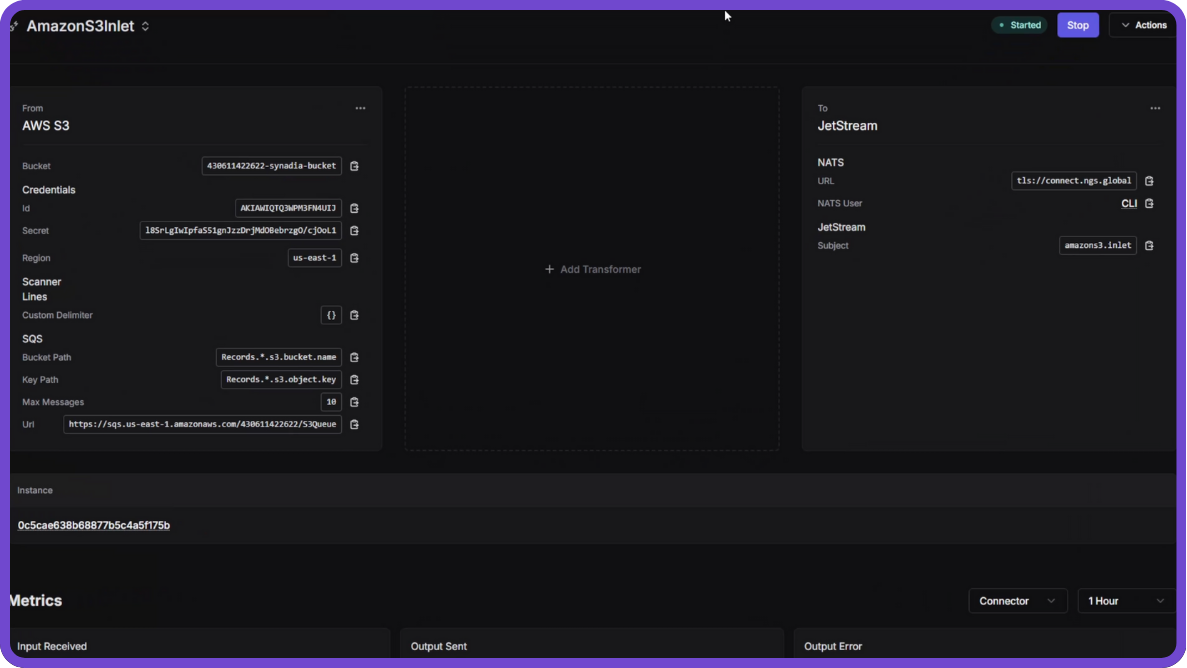Copy the Secret key value
This screenshot has width=1187, height=668.
tap(354, 231)
